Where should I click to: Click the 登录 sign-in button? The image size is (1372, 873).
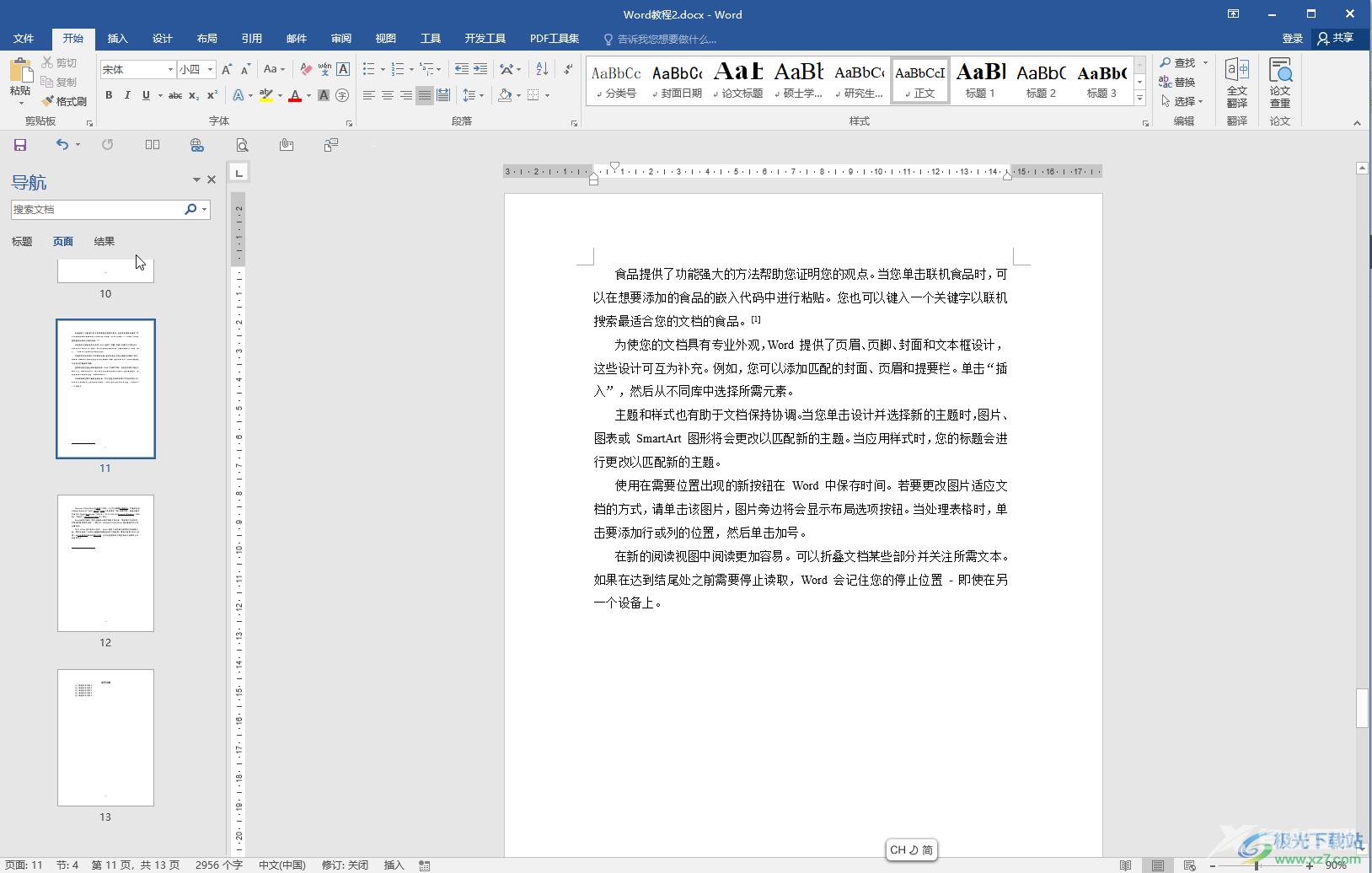click(x=1292, y=39)
